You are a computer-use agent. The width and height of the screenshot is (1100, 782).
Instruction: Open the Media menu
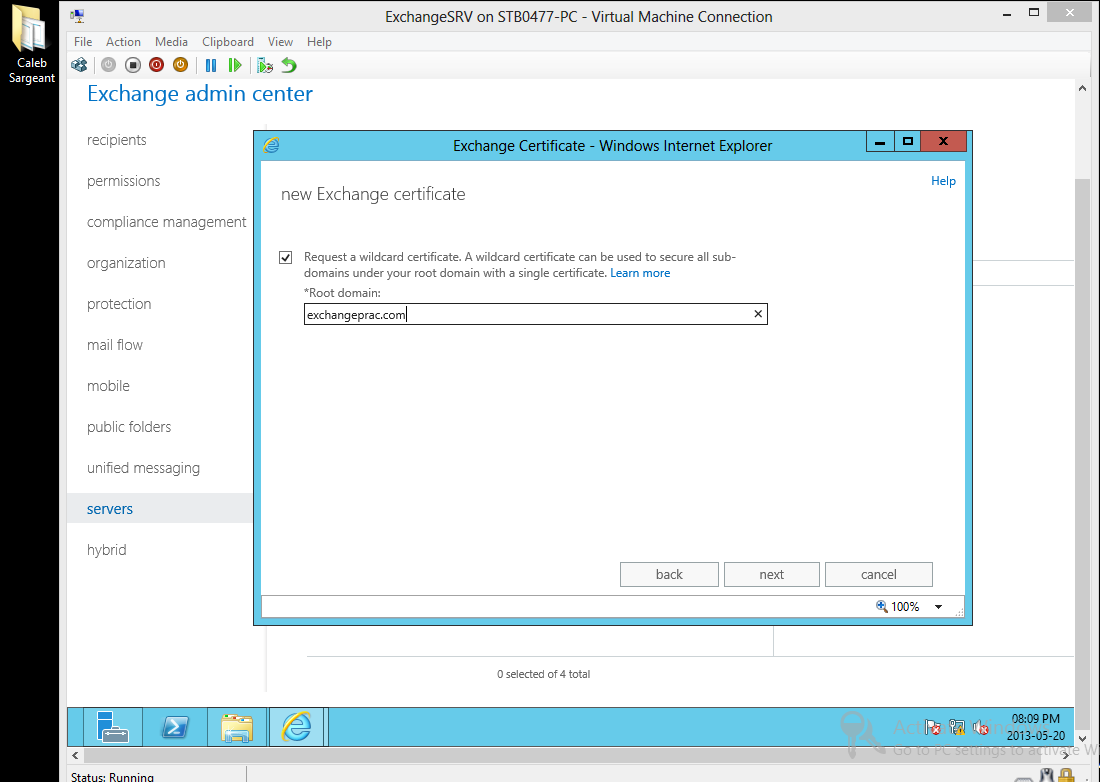[x=171, y=42]
